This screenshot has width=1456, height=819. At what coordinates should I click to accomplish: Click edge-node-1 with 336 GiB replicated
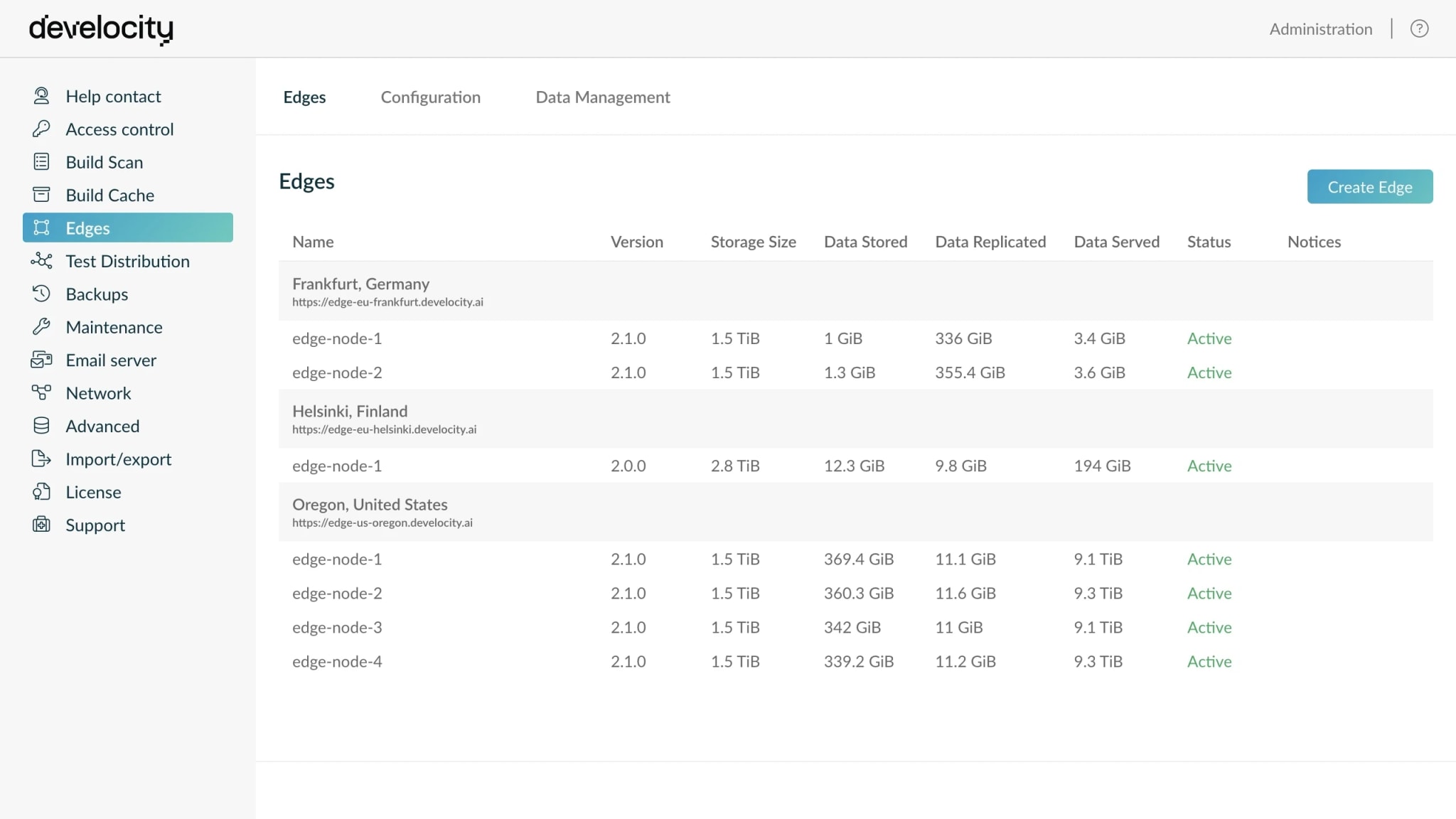coord(337,338)
